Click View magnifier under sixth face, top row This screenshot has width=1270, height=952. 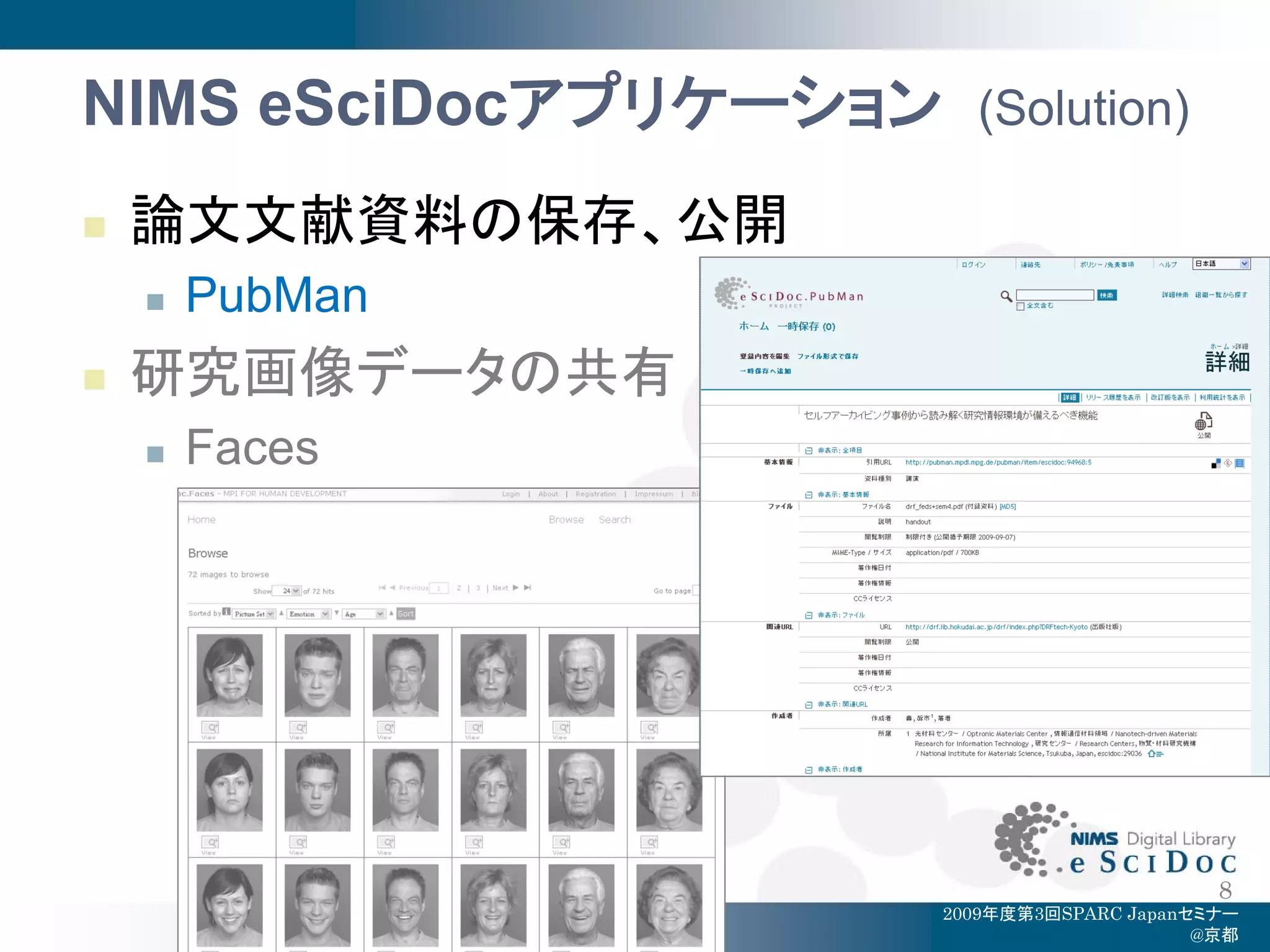click(x=650, y=727)
